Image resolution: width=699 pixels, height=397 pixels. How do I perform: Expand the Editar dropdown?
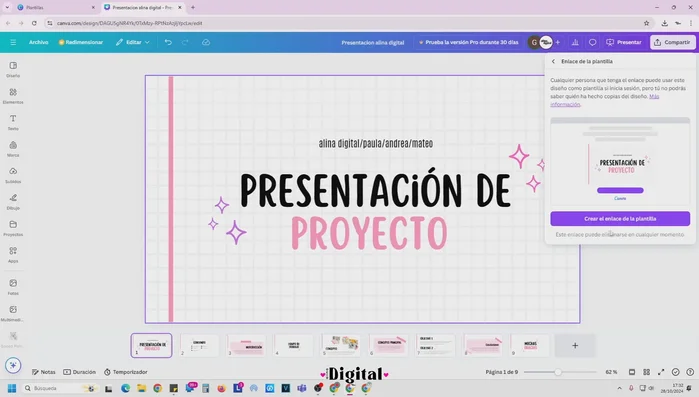pyautogui.click(x=133, y=42)
